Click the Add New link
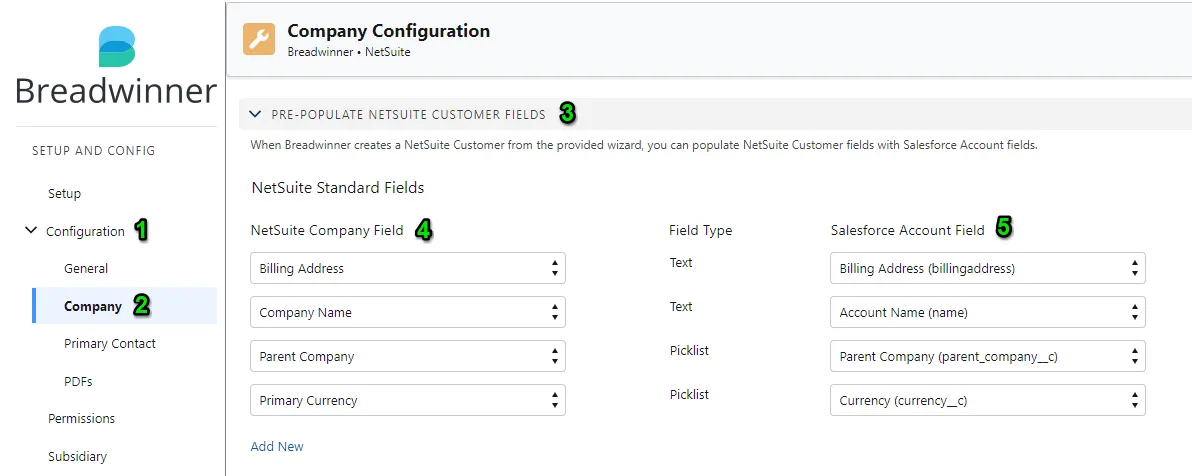Viewport: 1192px width, 476px height. 277,446
